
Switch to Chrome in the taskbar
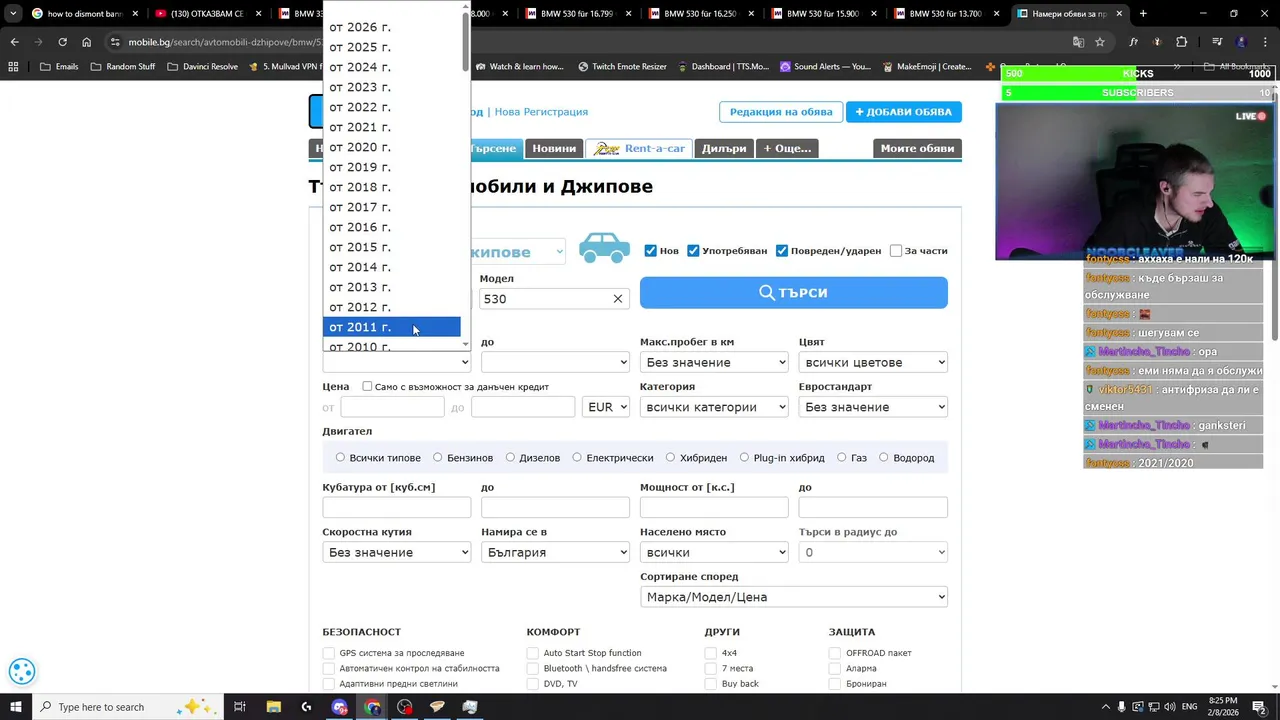click(372, 707)
